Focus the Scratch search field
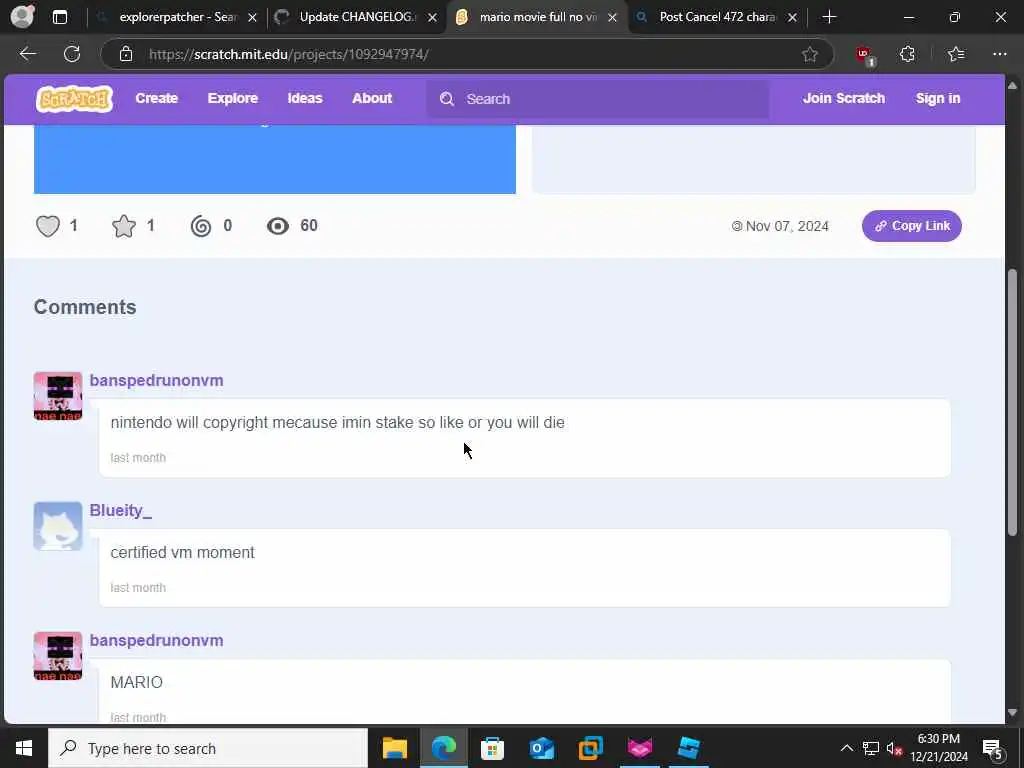Screen dimensions: 1024x768 tap(598, 99)
